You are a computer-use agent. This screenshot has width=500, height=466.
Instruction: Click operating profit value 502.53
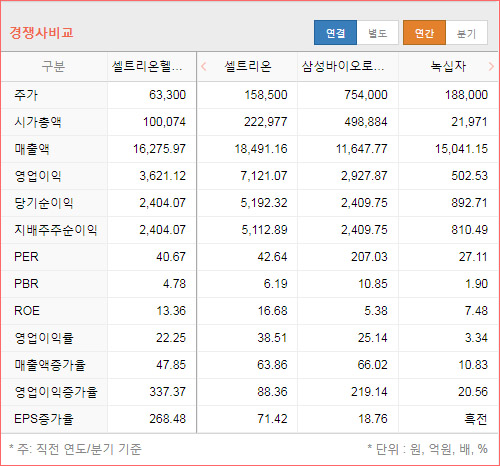[469, 176]
